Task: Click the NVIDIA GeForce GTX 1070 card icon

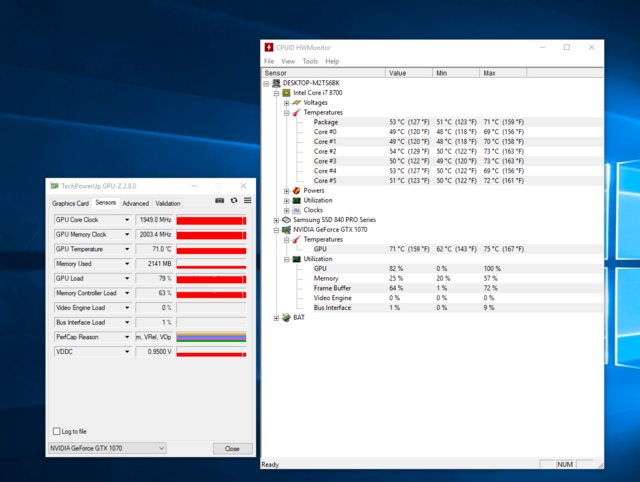Action: point(287,230)
